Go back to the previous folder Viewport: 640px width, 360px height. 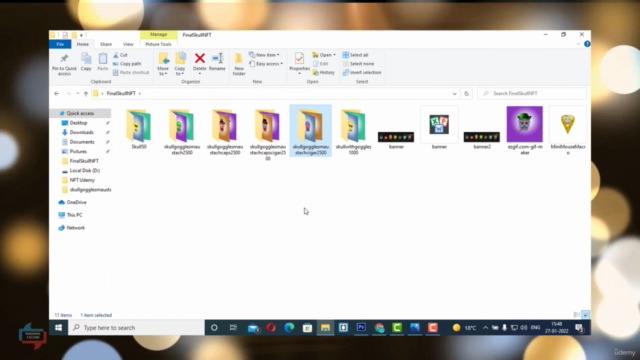pos(57,93)
